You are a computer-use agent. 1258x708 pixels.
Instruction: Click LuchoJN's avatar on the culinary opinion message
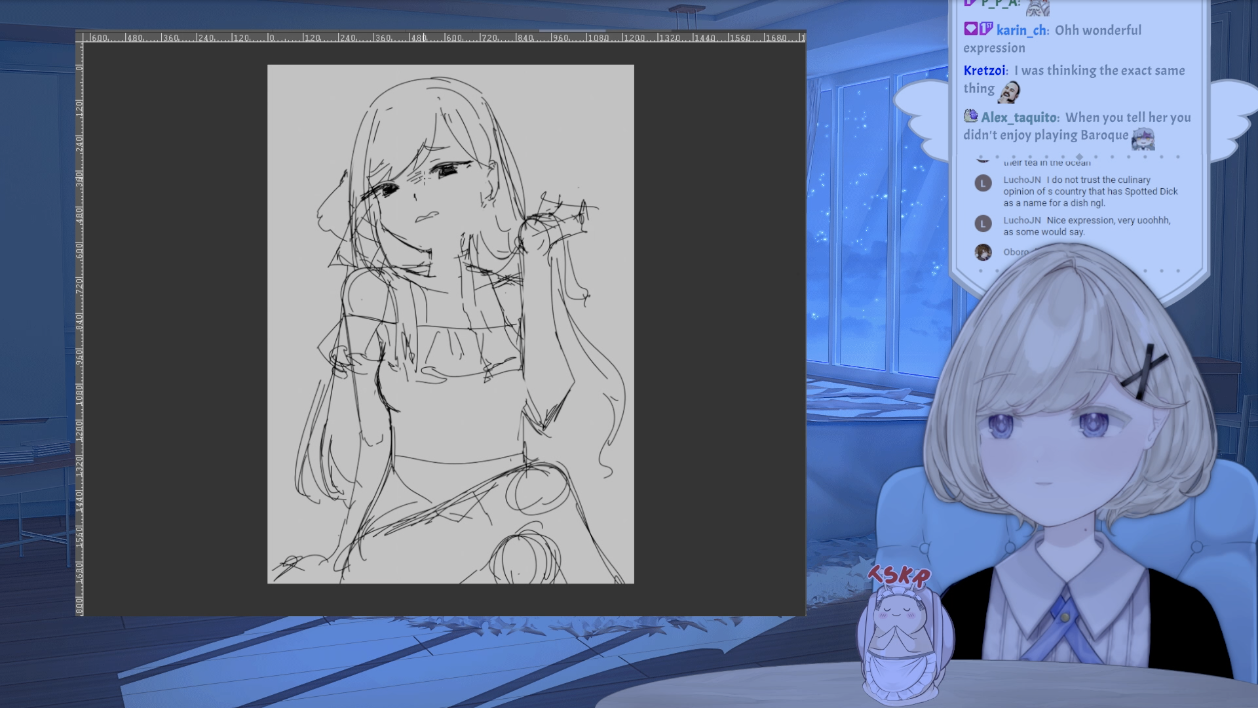[983, 183]
